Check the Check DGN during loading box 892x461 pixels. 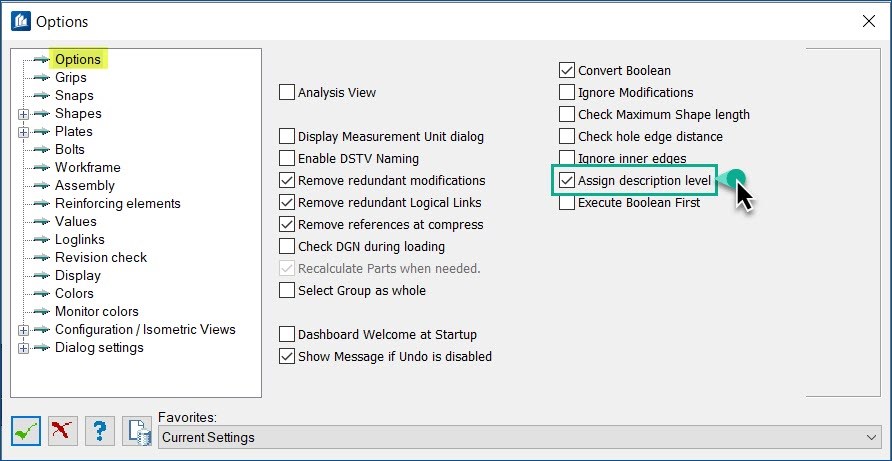(287, 246)
